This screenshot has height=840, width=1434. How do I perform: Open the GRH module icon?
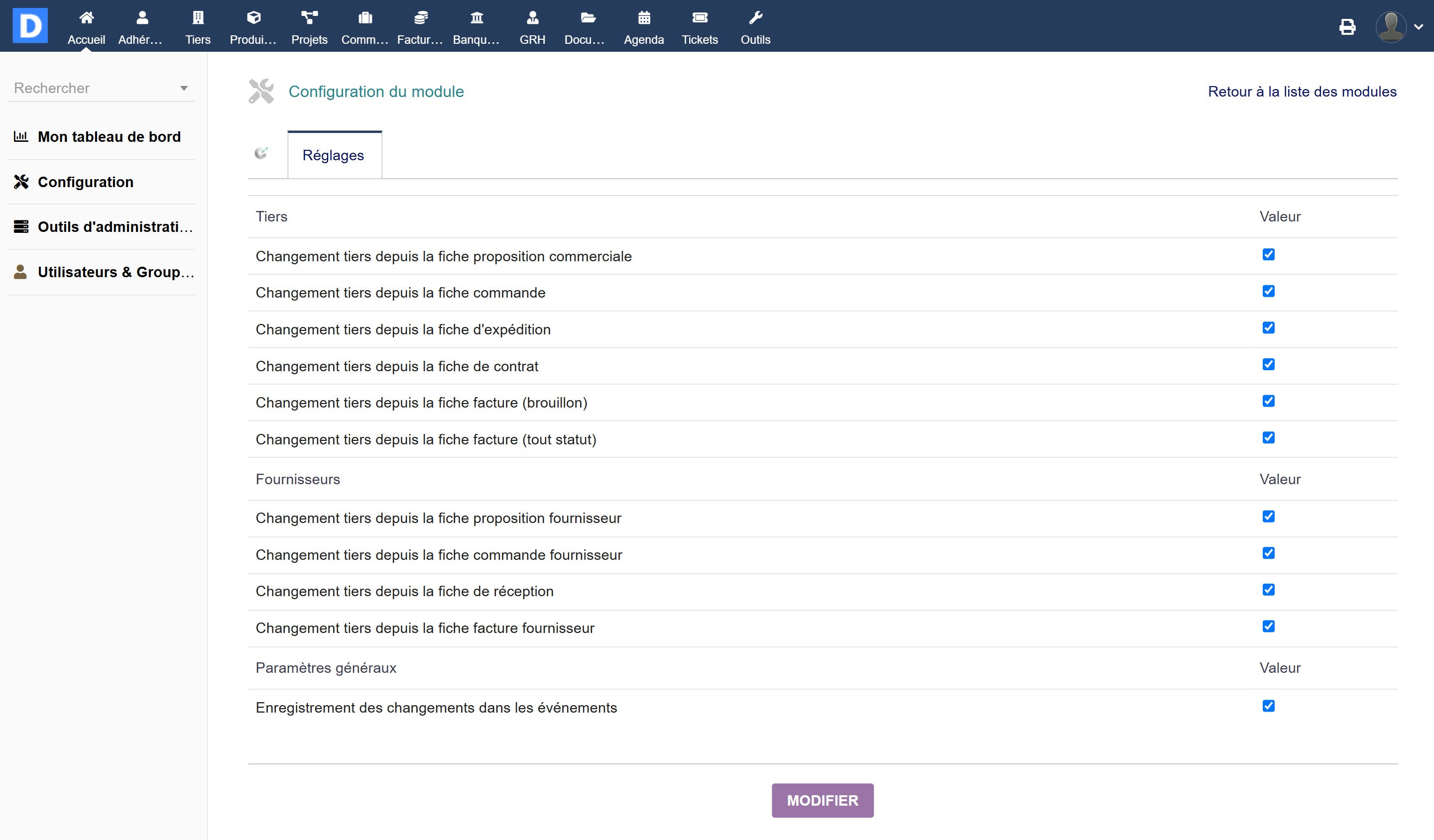tap(532, 18)
